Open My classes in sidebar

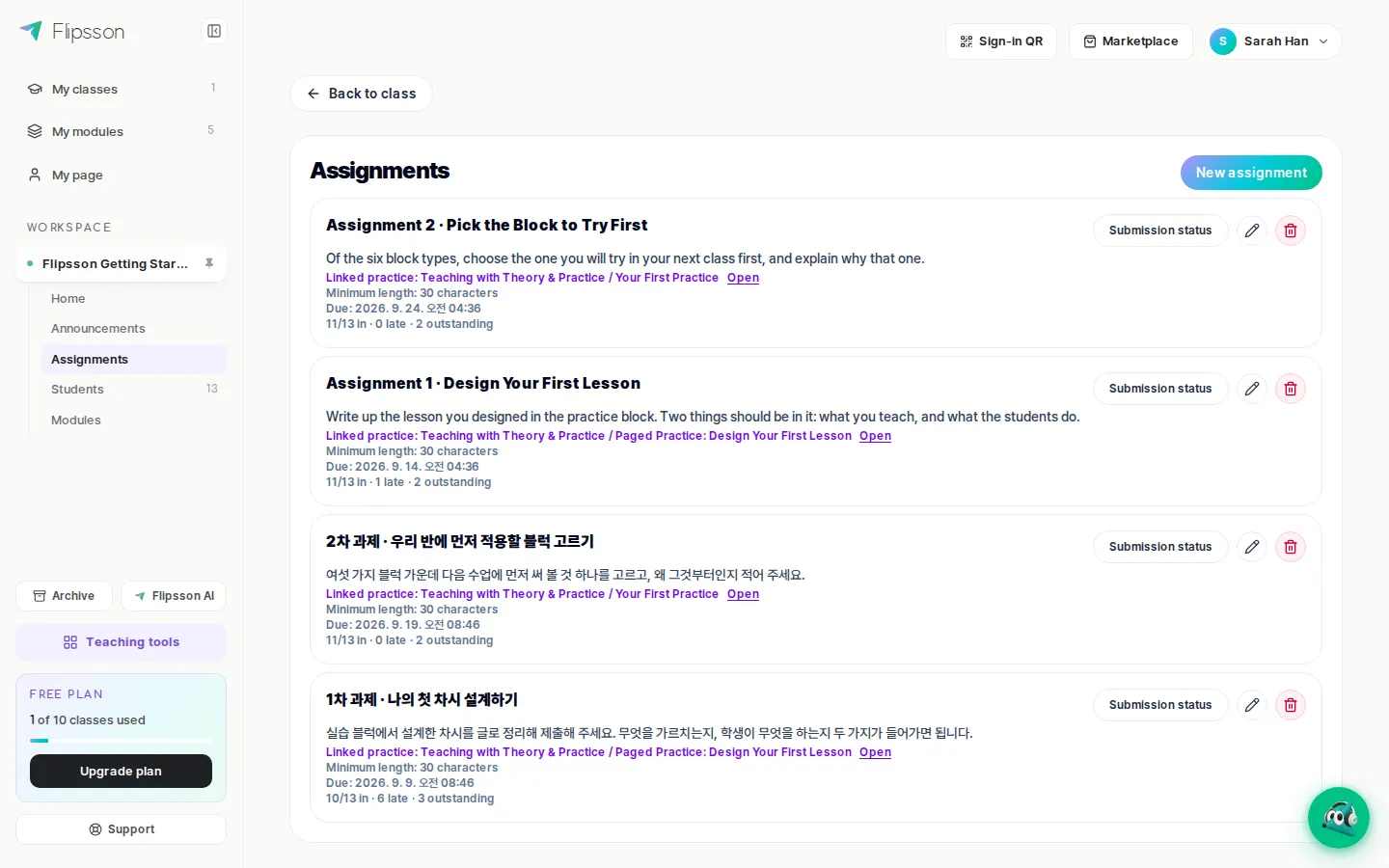(122, 90)
